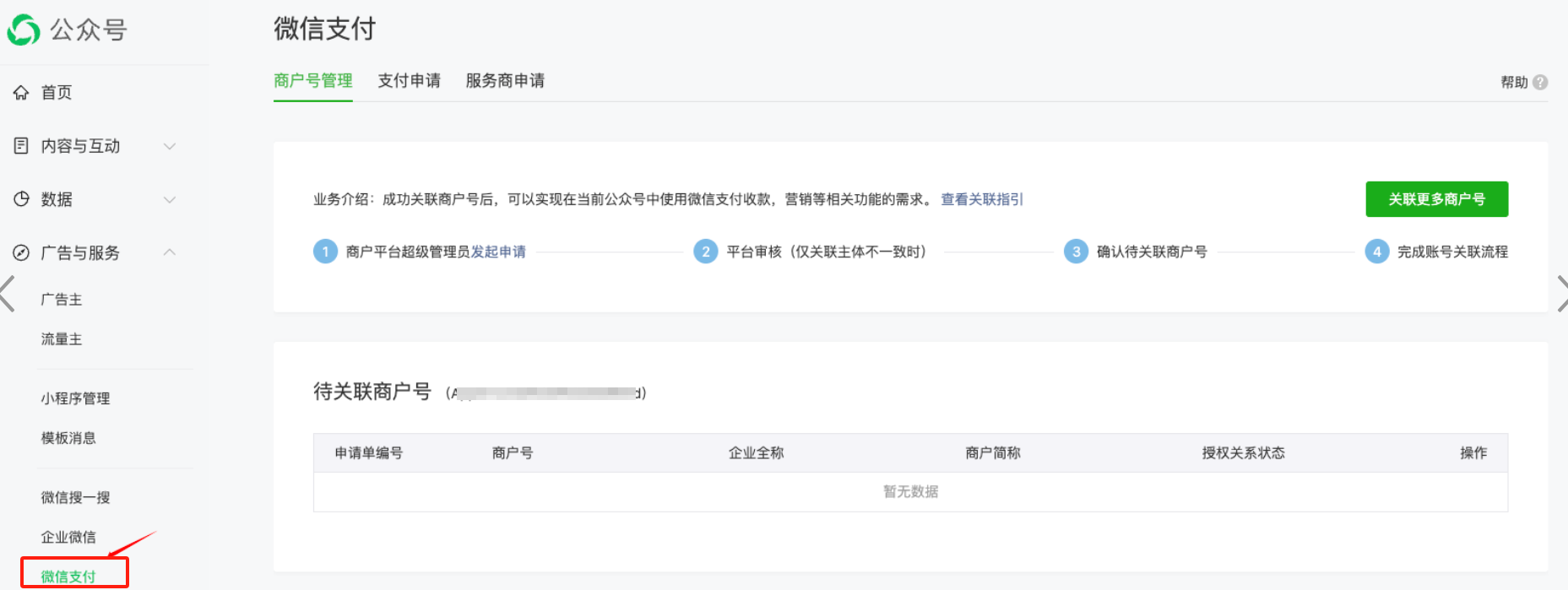Click the compass icon beside 广告与服务
The image size is (1568, 590).
pyautogui.click(x=21, y=252)
